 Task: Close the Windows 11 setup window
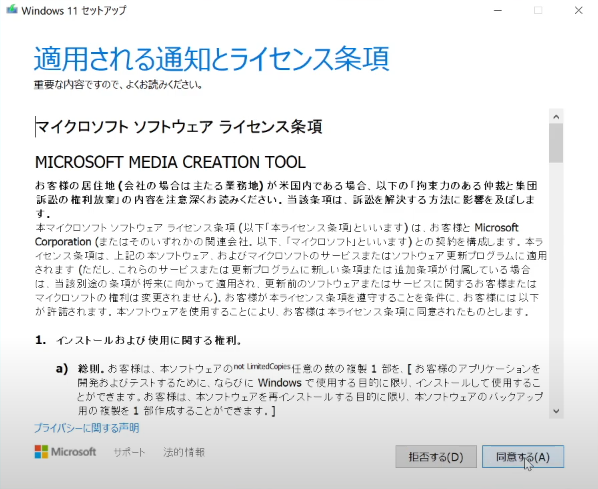579,10
